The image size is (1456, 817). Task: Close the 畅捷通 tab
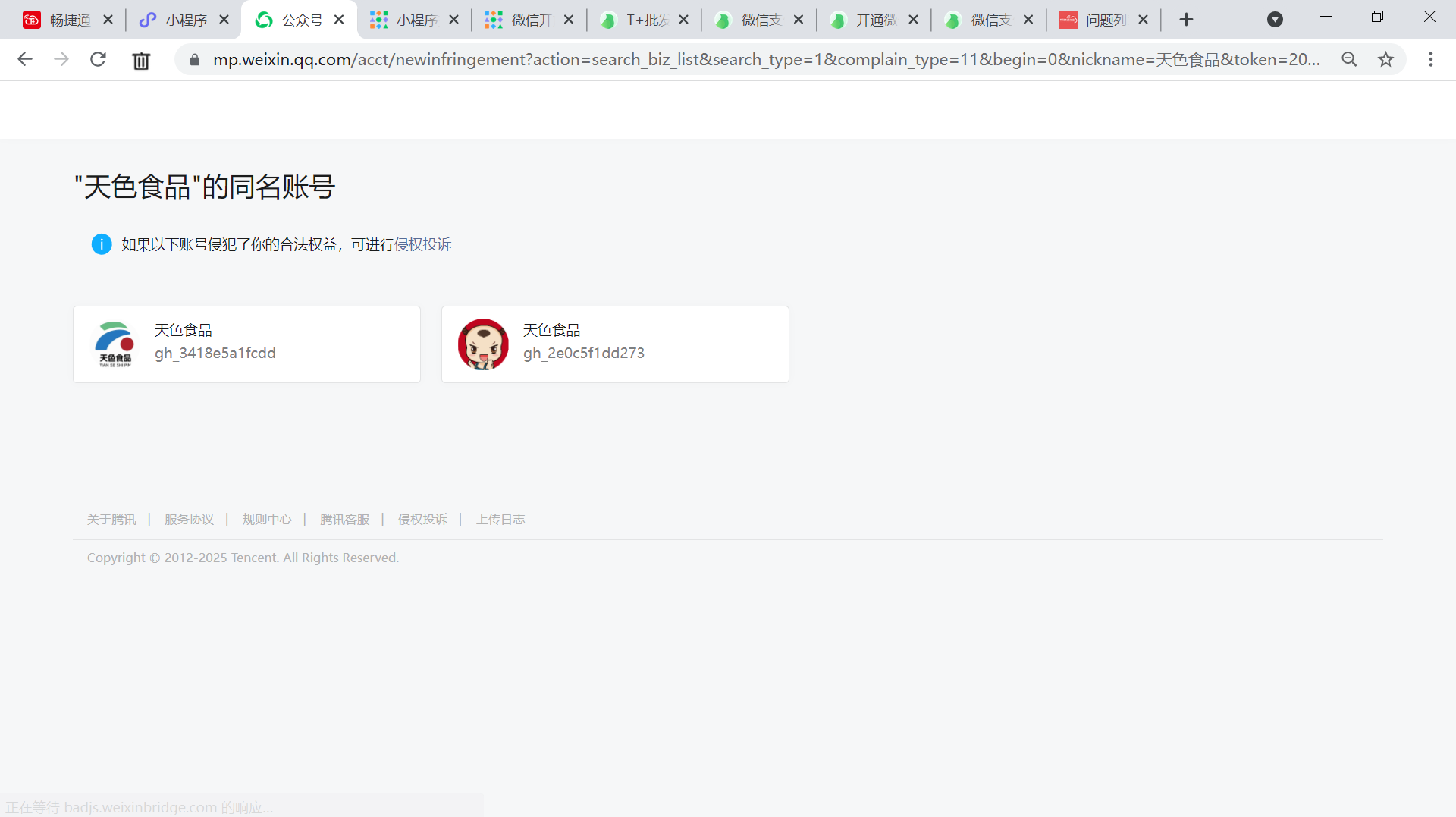pos(108,20)
